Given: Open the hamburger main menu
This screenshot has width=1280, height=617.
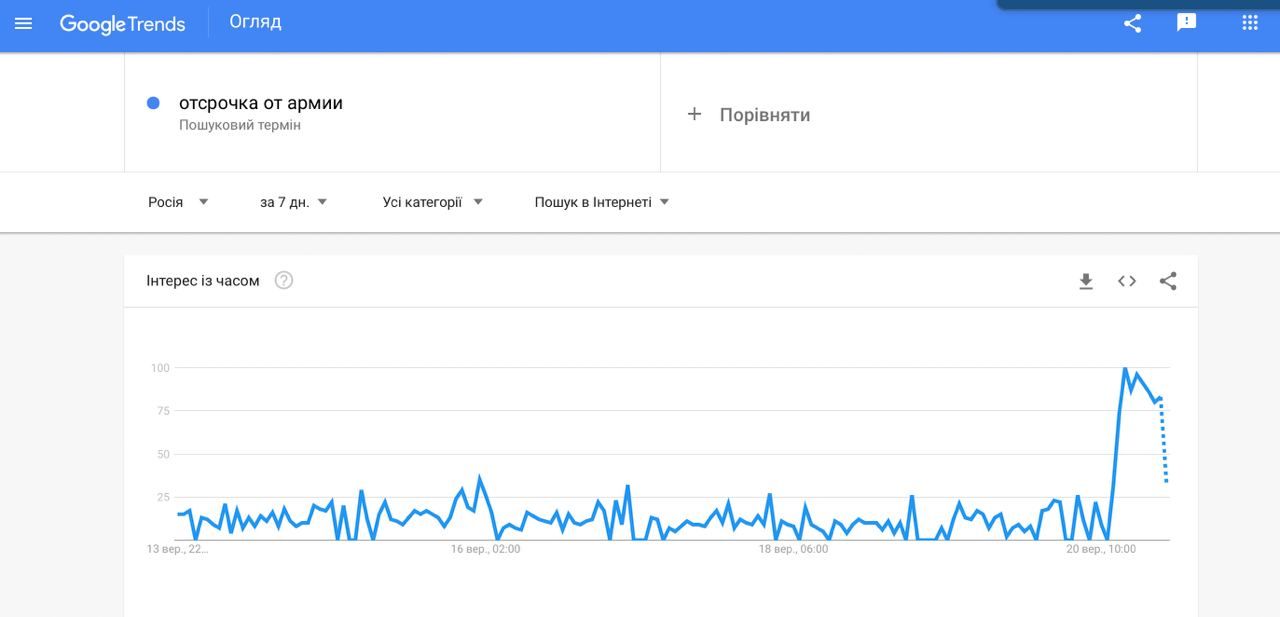Looking at the screenshot, I should pyautogui.click(x=24, y=23).
